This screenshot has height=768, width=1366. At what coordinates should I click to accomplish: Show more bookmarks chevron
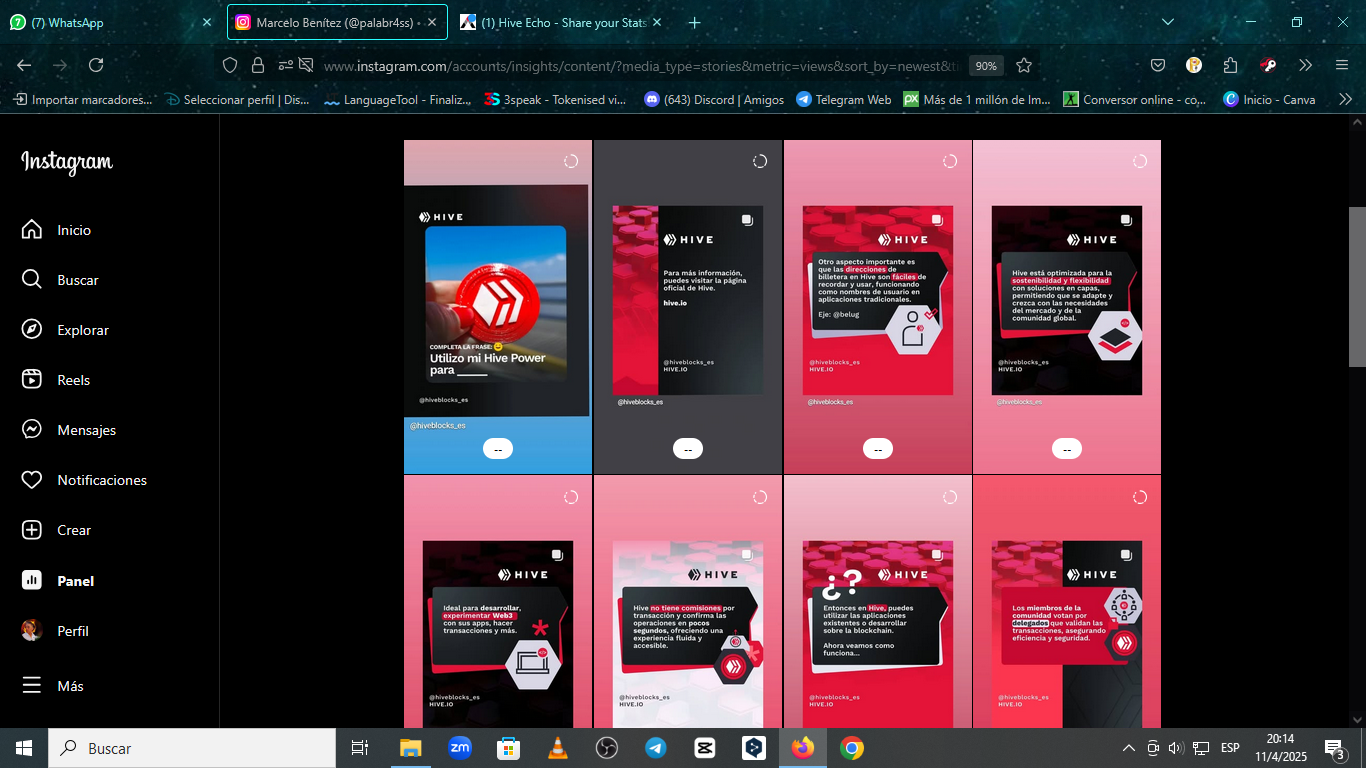coord(1345,99)
